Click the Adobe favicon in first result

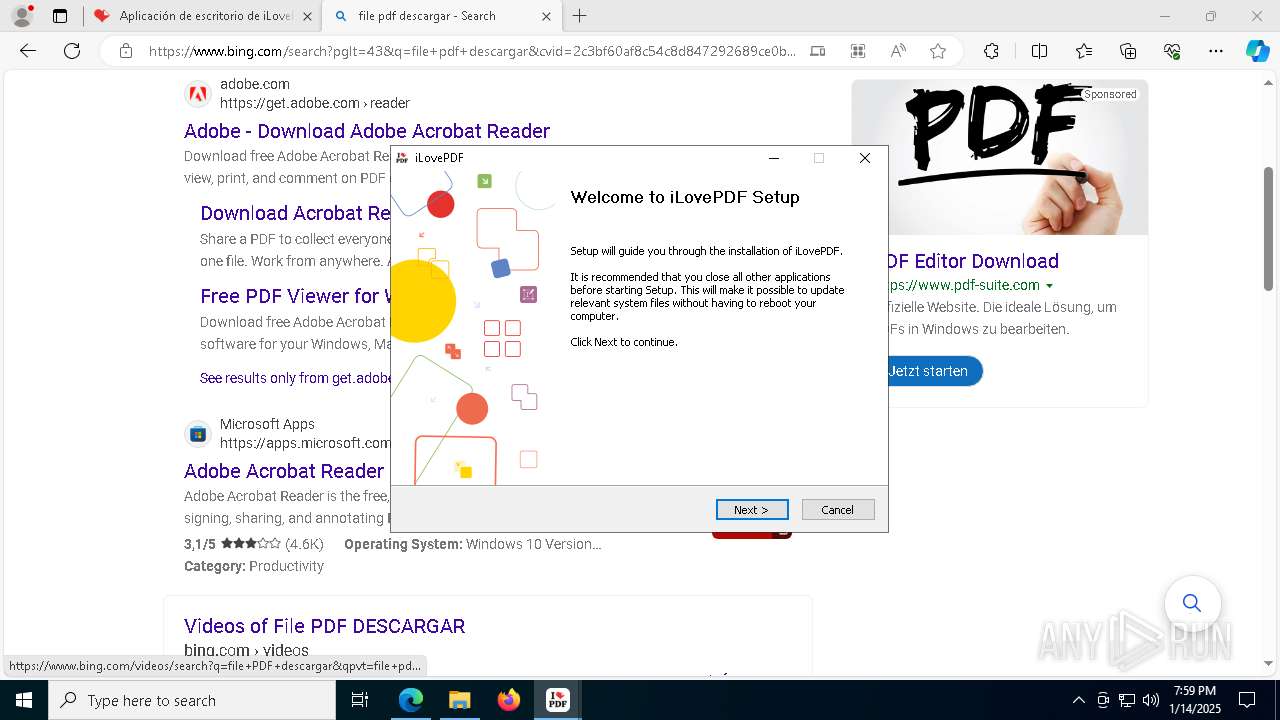pos(198,95)
